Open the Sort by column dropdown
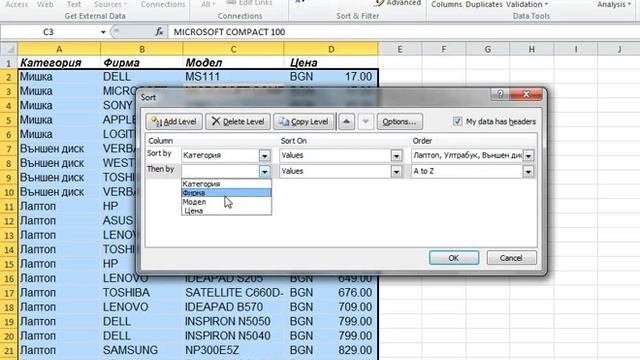This screenshot has height=360, width=640. tap(264, 156)
